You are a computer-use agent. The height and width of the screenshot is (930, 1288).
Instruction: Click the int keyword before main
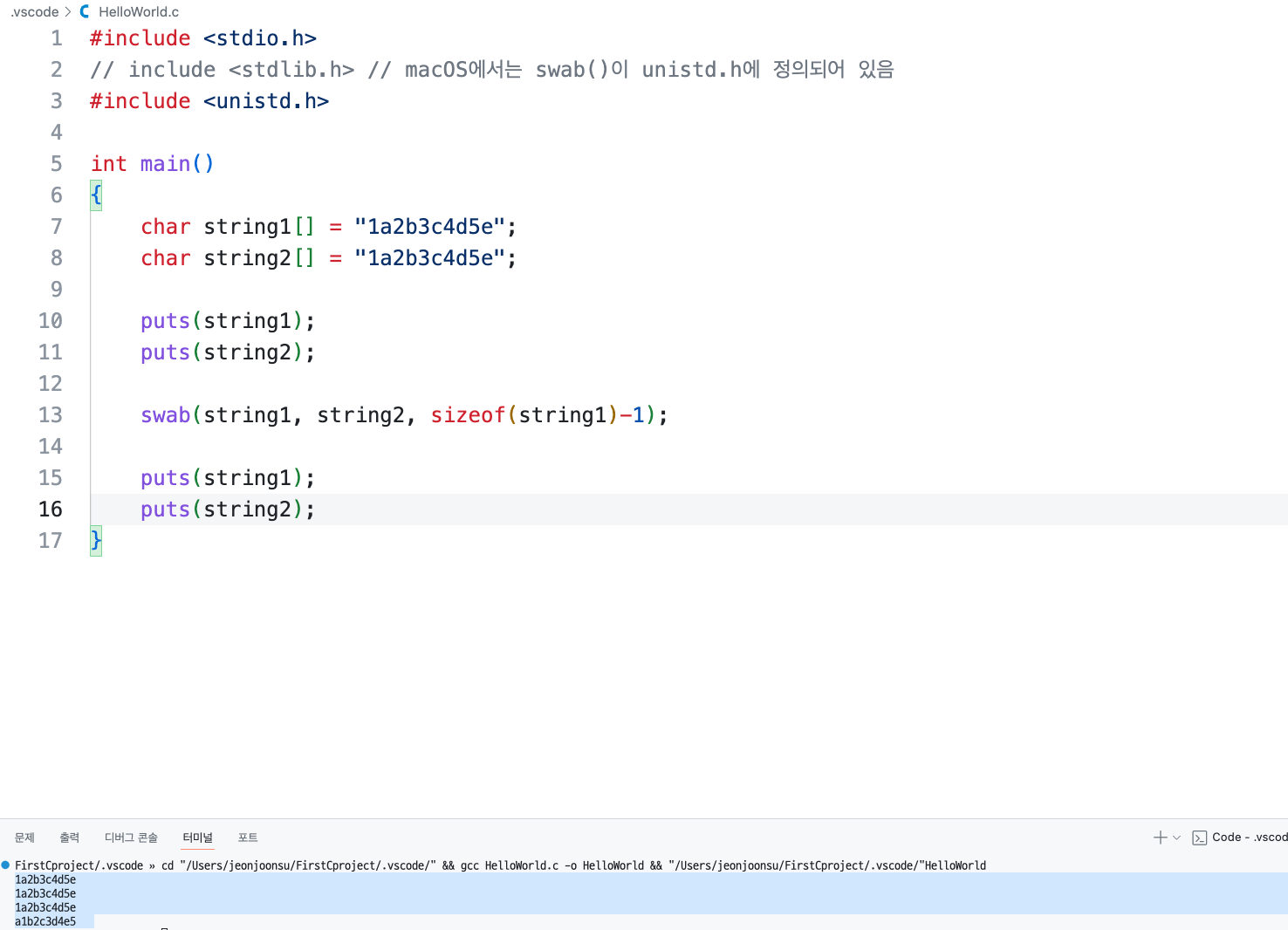point(109,164)
